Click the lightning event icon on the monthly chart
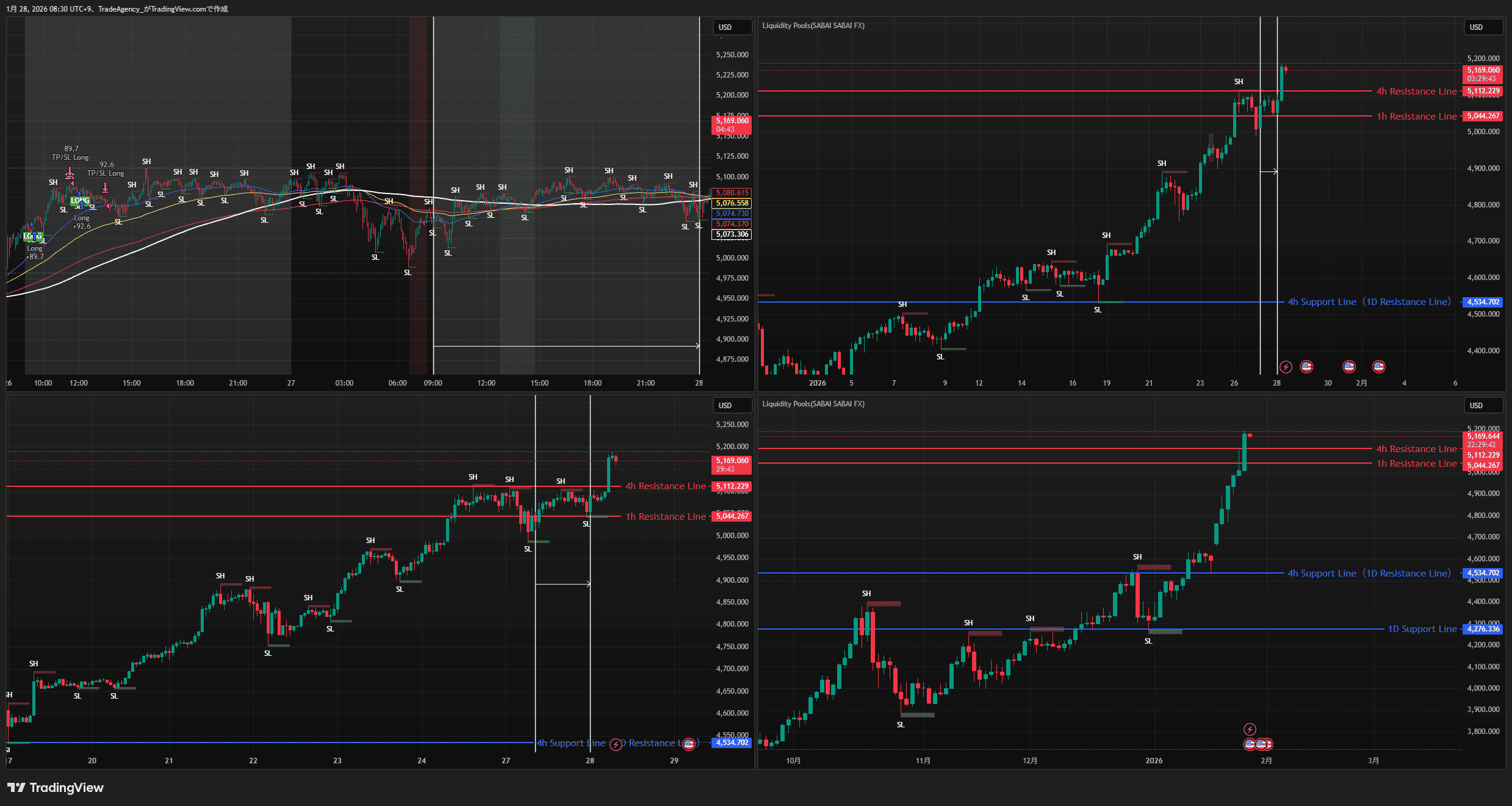The width and height of the screenshot is (1512, 806). [x=1248, y=729]
